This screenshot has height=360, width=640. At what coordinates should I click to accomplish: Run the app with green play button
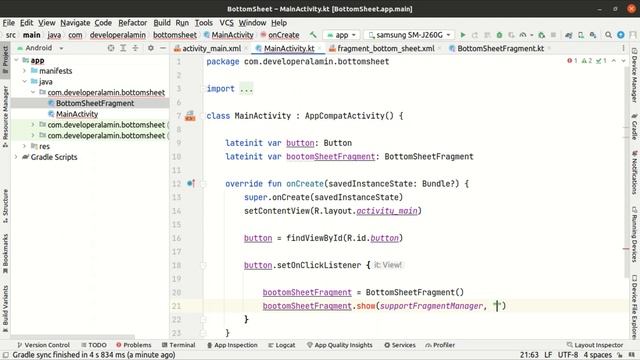(x=463, y=35)
